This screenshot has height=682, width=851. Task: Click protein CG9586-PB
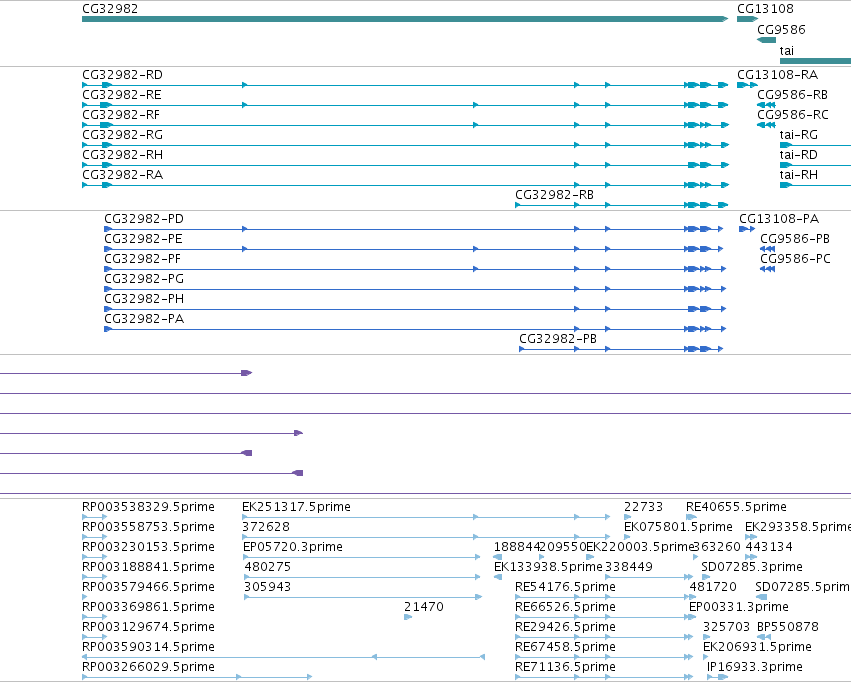[767, 249]
